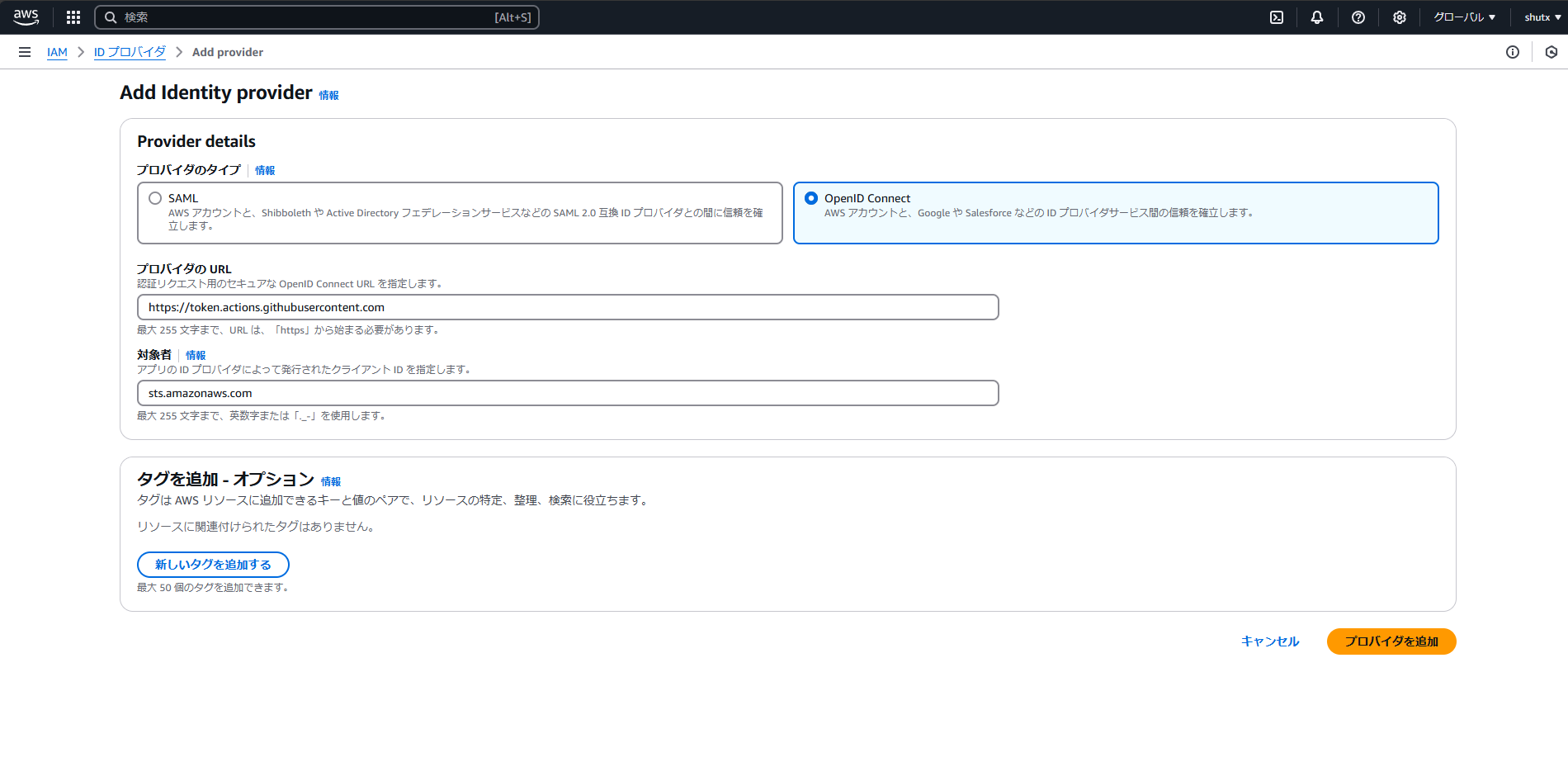Click the 新しいタグを追加する button
1568x762 pixels.
(213, 565)
